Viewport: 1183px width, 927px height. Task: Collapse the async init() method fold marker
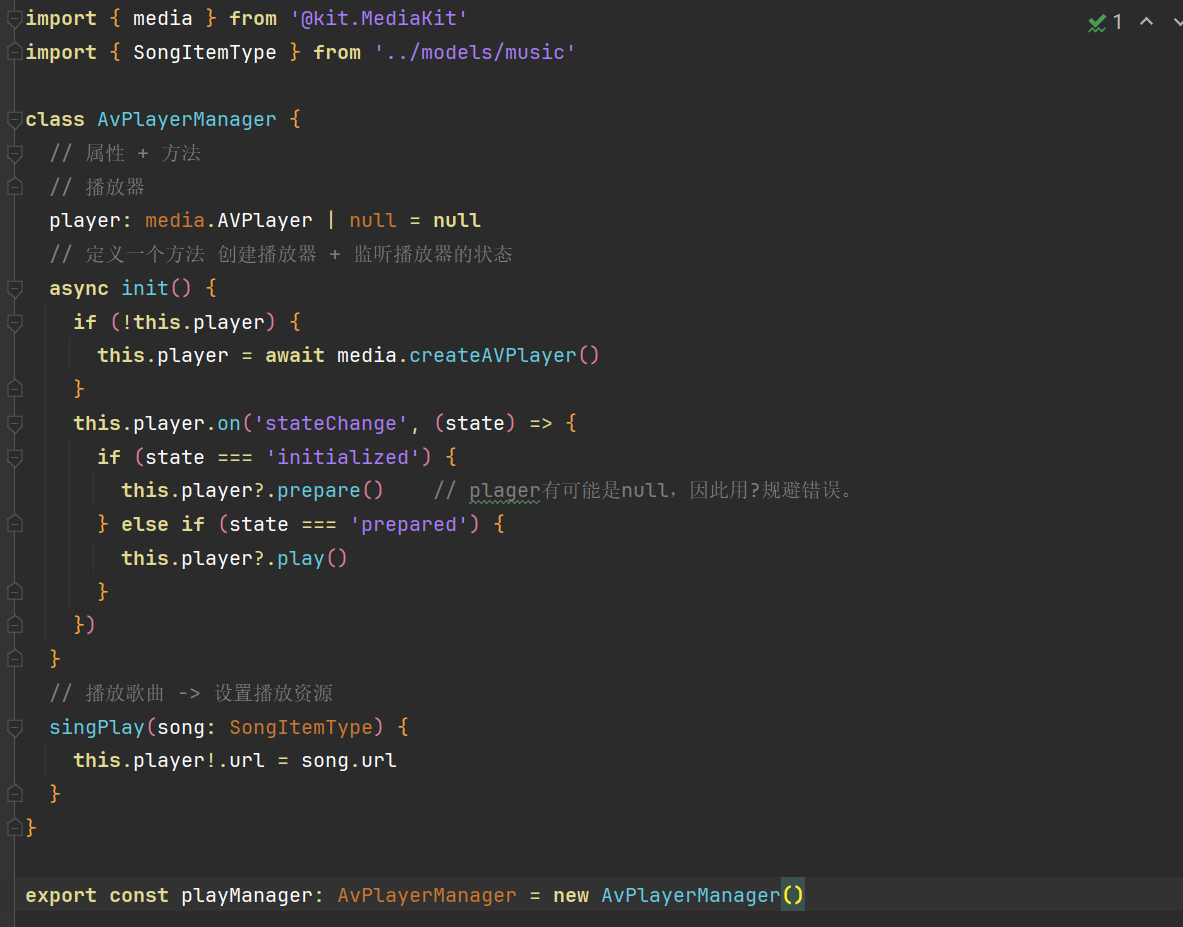tap(14, 288)
